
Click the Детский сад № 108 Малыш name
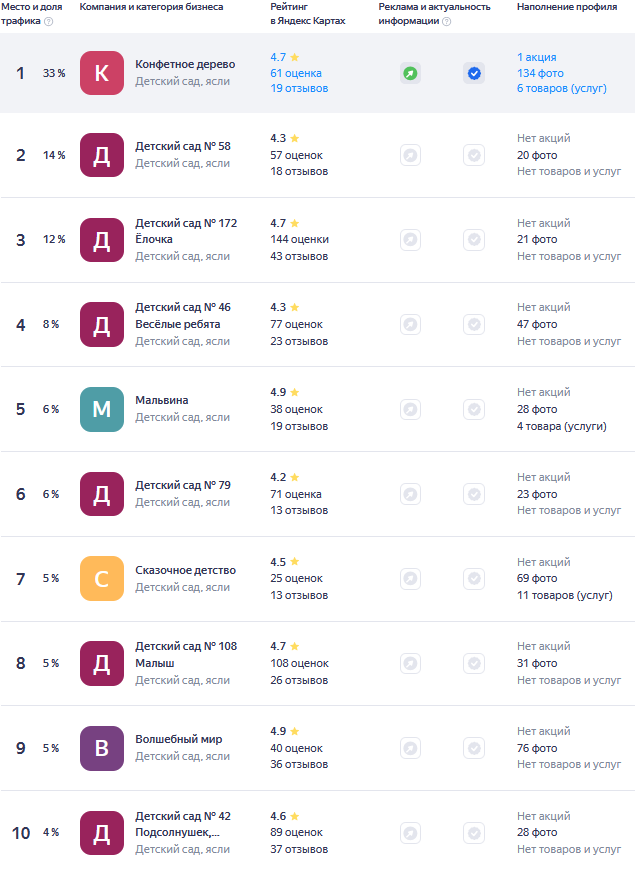coord(186,654)
